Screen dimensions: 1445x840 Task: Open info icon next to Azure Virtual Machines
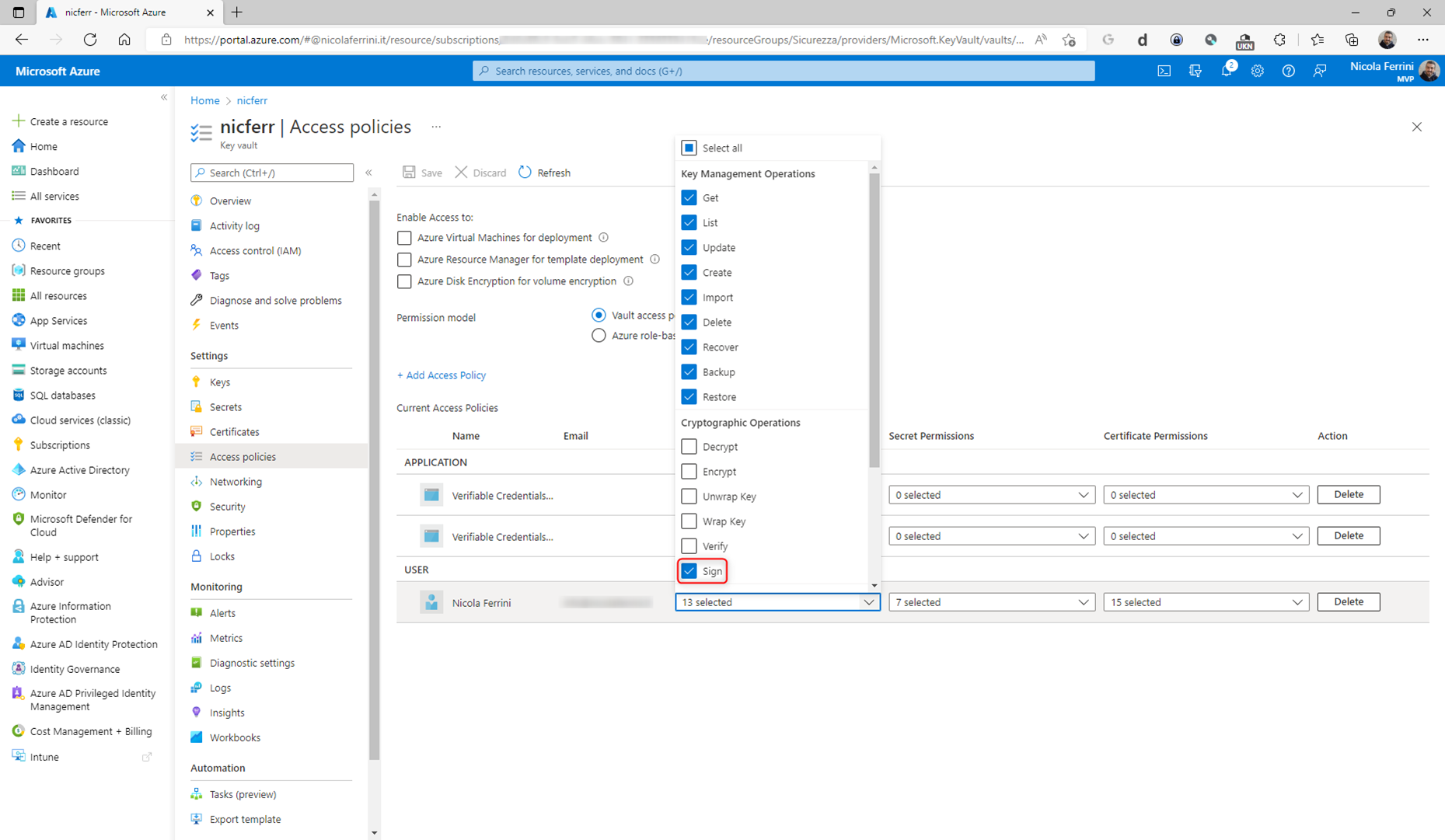click(604, 238)
